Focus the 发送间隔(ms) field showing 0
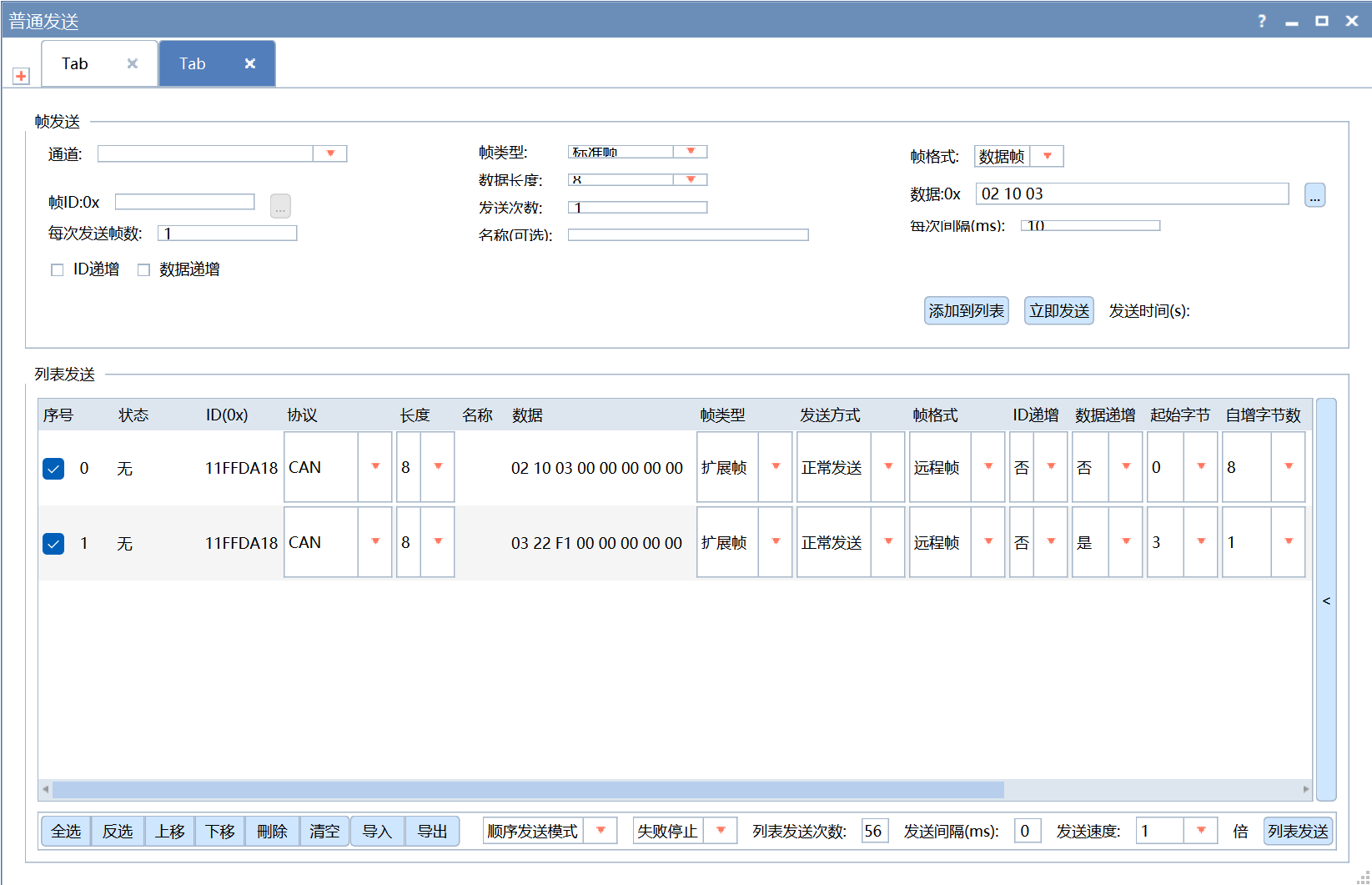The image size is (1372, 885). coord(1028,831)
